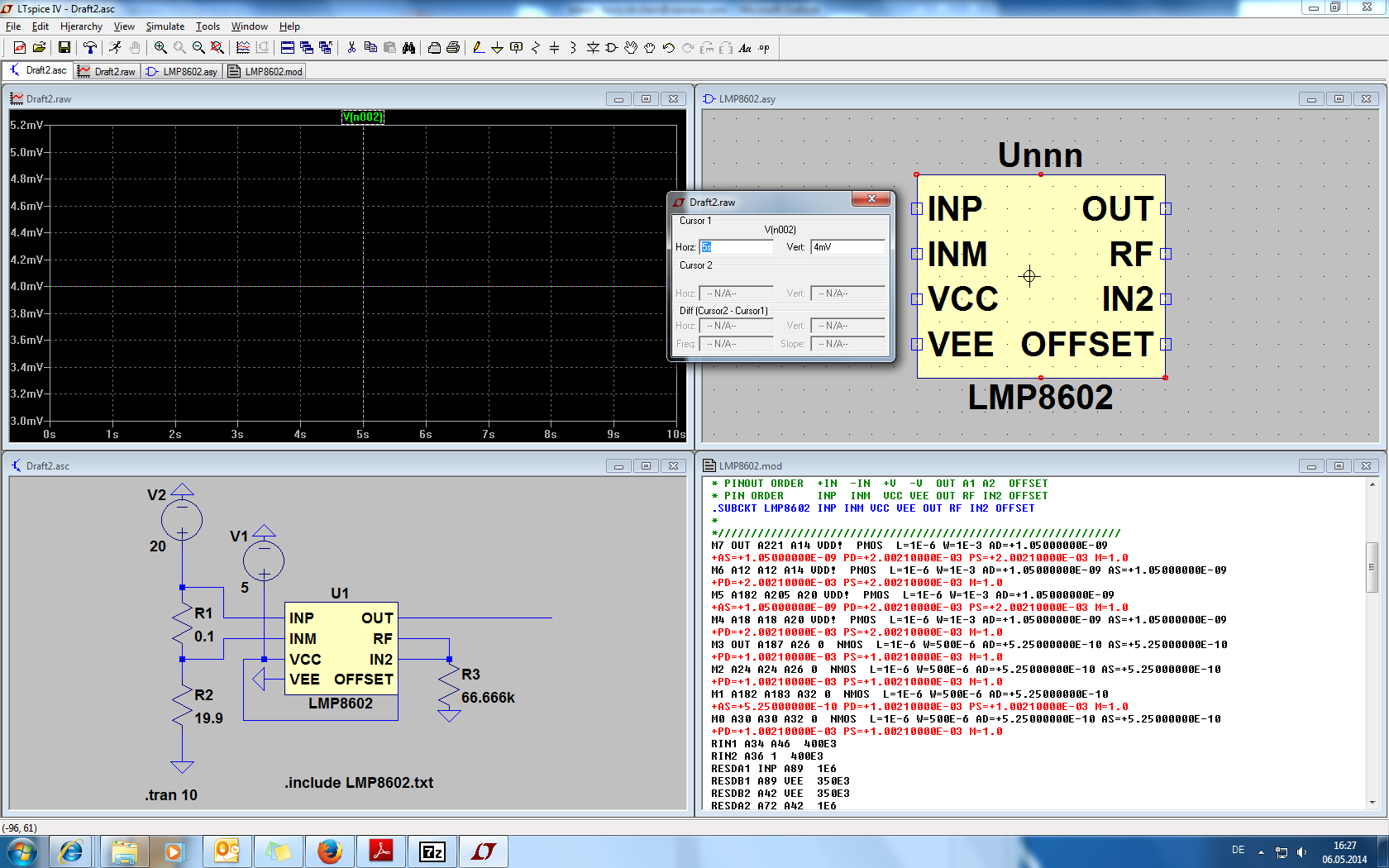The height and width of the screenshot is (868, 1389).
Task: Place a Ground symbol tool
Action: pyautogui.click(x=497, y=48)
